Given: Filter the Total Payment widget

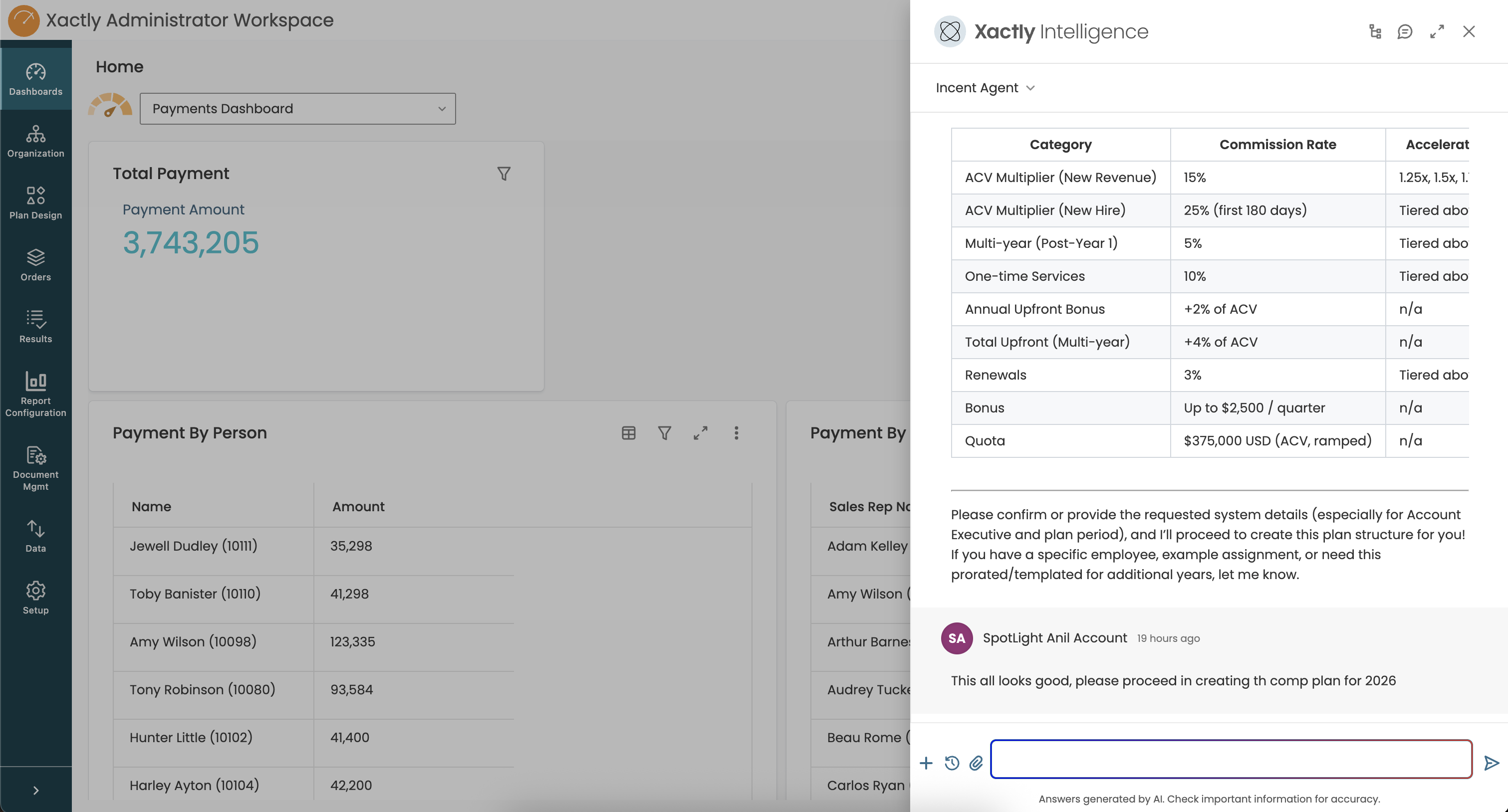Looking at the screenshot, I should tap(503, 174).
